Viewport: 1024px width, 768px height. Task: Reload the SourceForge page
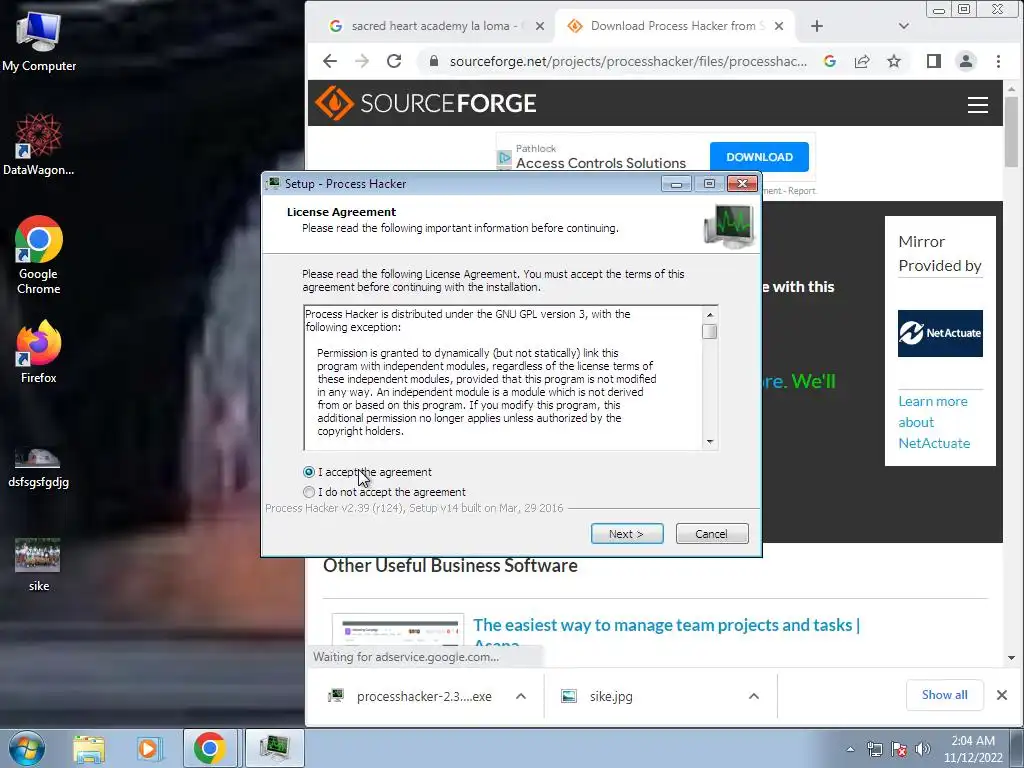[x=394, y=61]
